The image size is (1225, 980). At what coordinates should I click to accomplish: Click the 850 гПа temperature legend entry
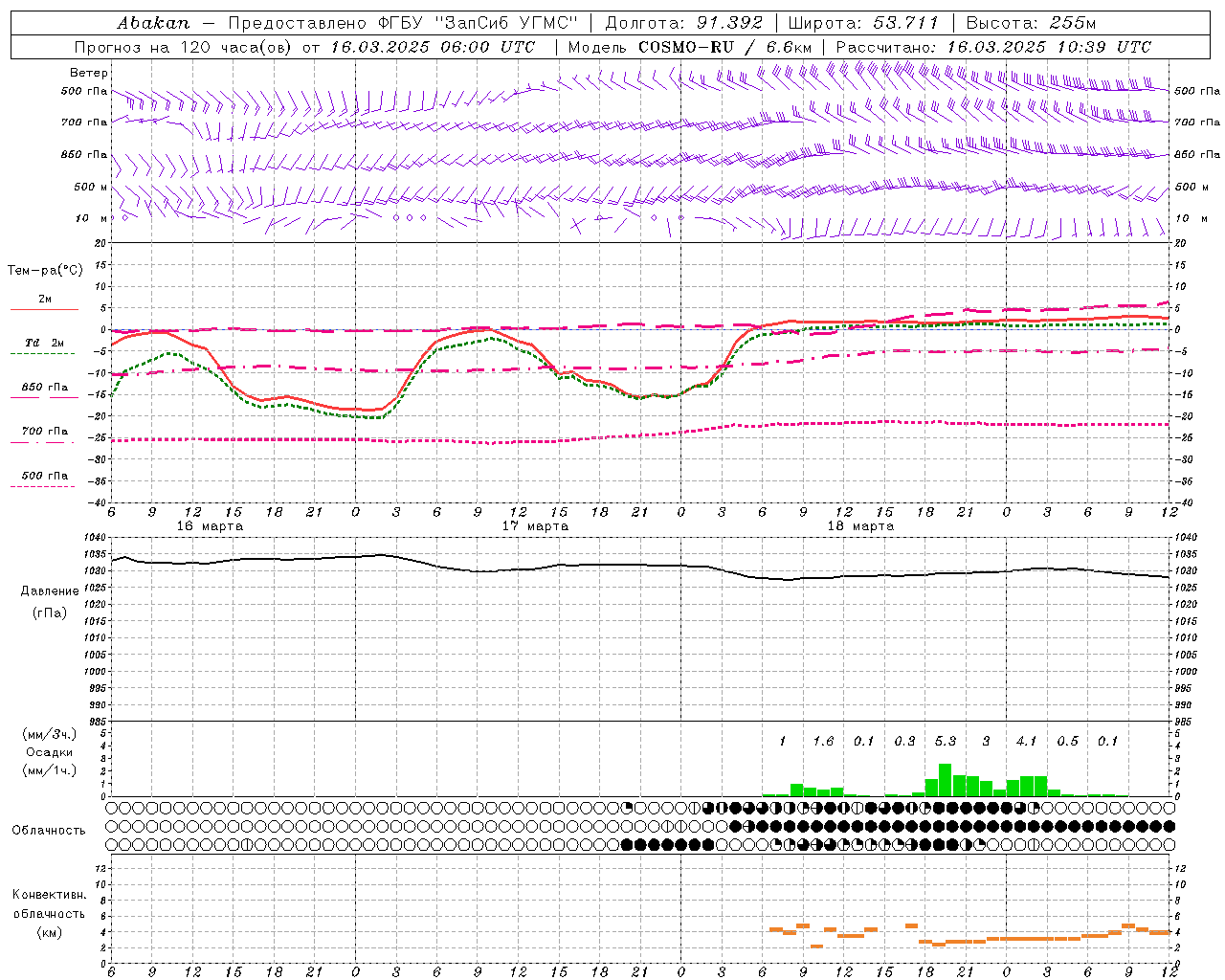point(45,388)
